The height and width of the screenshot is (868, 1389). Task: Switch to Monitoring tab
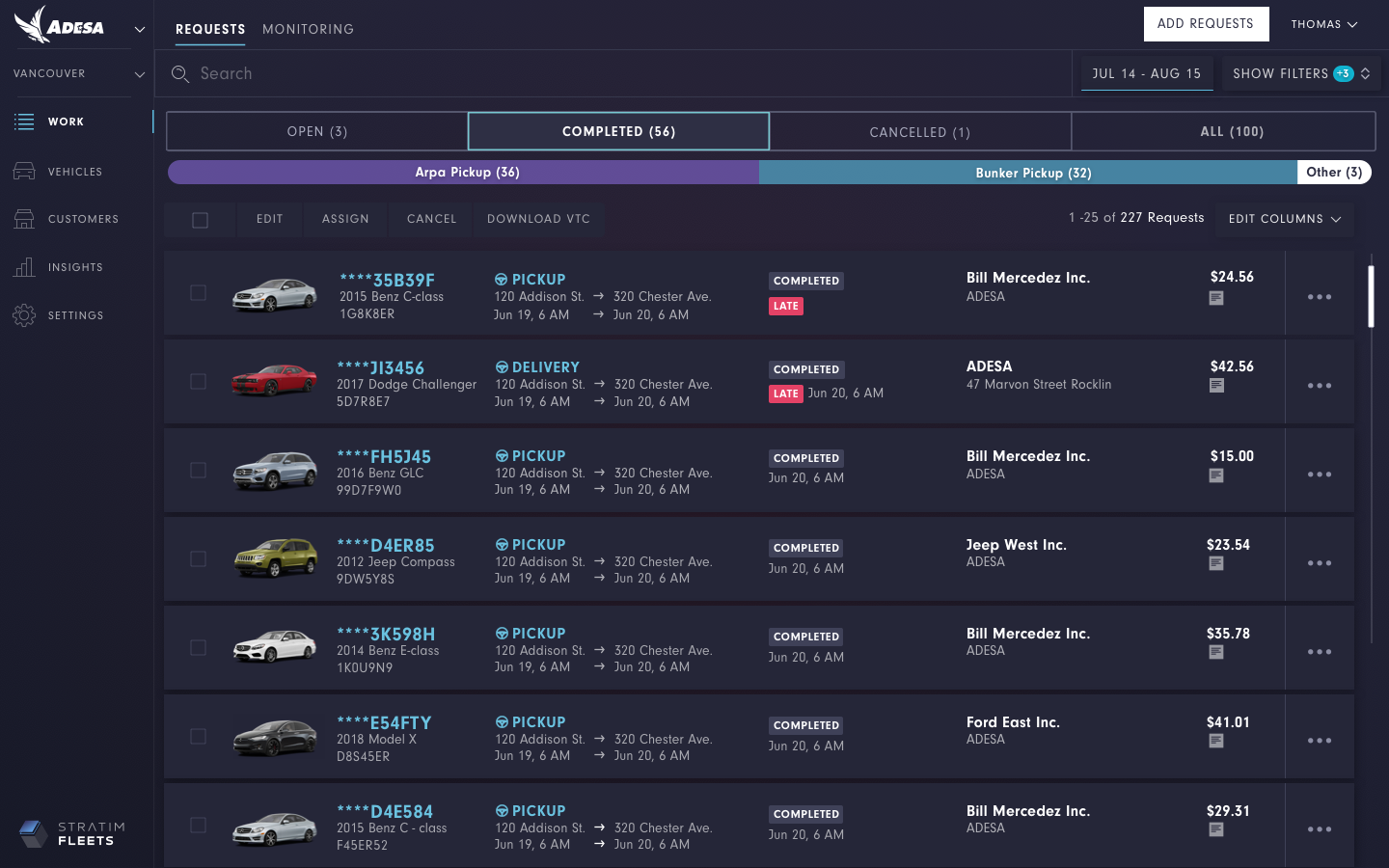pos(308,30)
